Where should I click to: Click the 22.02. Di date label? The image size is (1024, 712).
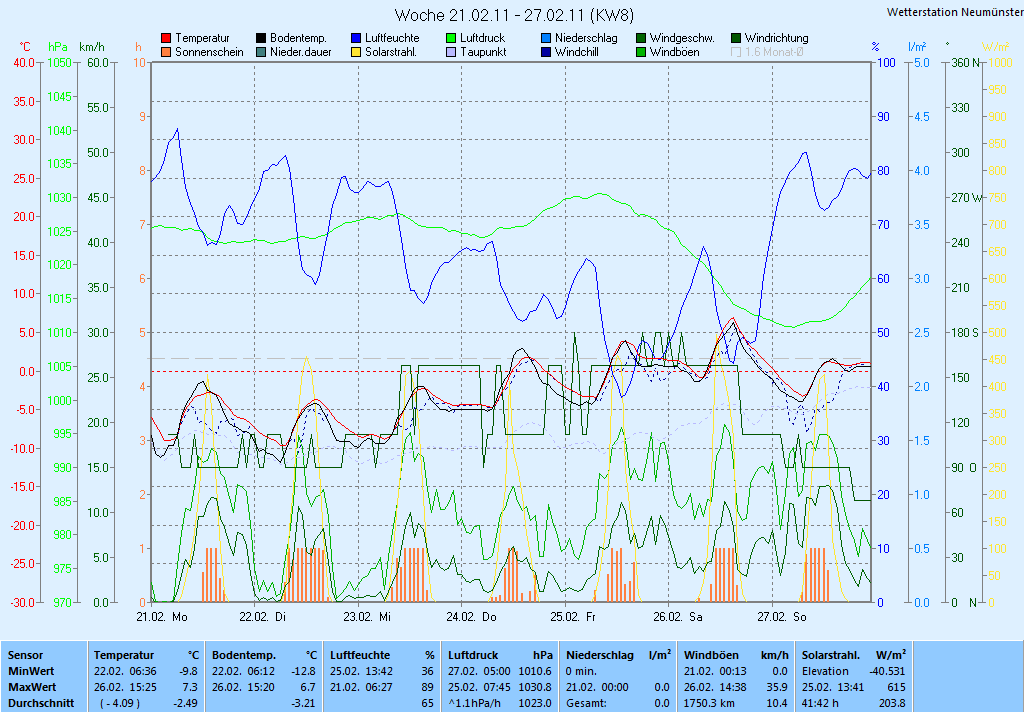(x=263, y=617)
